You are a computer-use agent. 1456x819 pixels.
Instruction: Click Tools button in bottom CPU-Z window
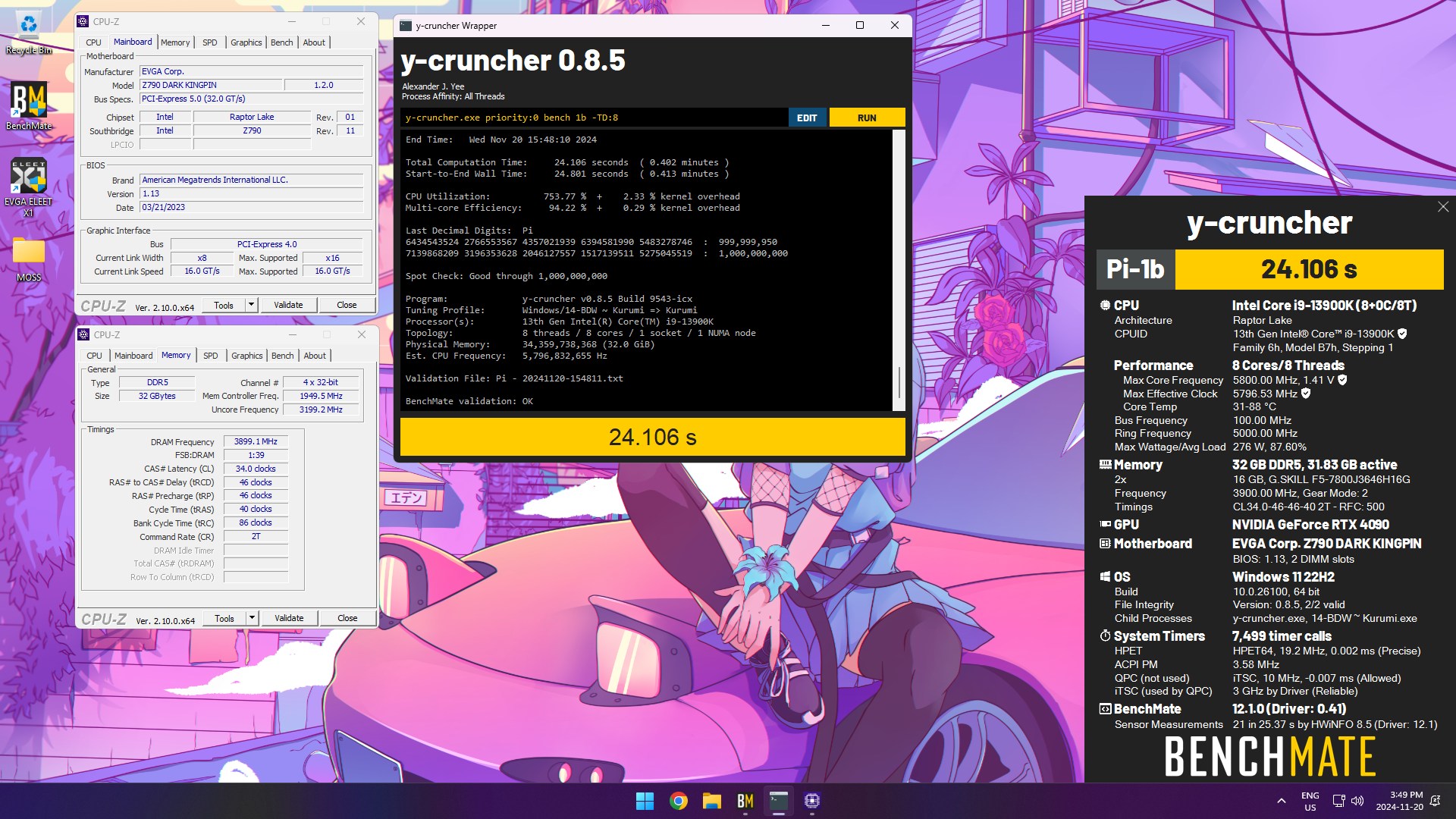click(224, 618)
